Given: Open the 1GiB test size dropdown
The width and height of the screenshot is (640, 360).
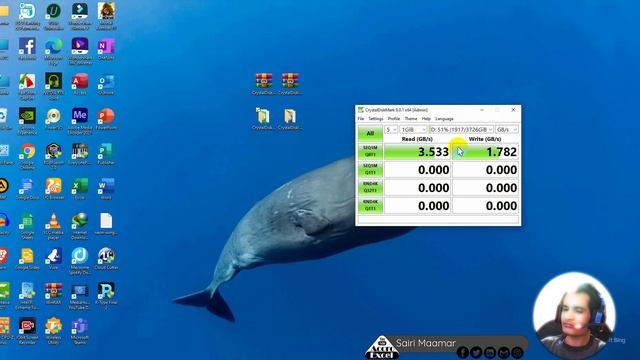Looking at the screenshot, I should pos(413,129).
